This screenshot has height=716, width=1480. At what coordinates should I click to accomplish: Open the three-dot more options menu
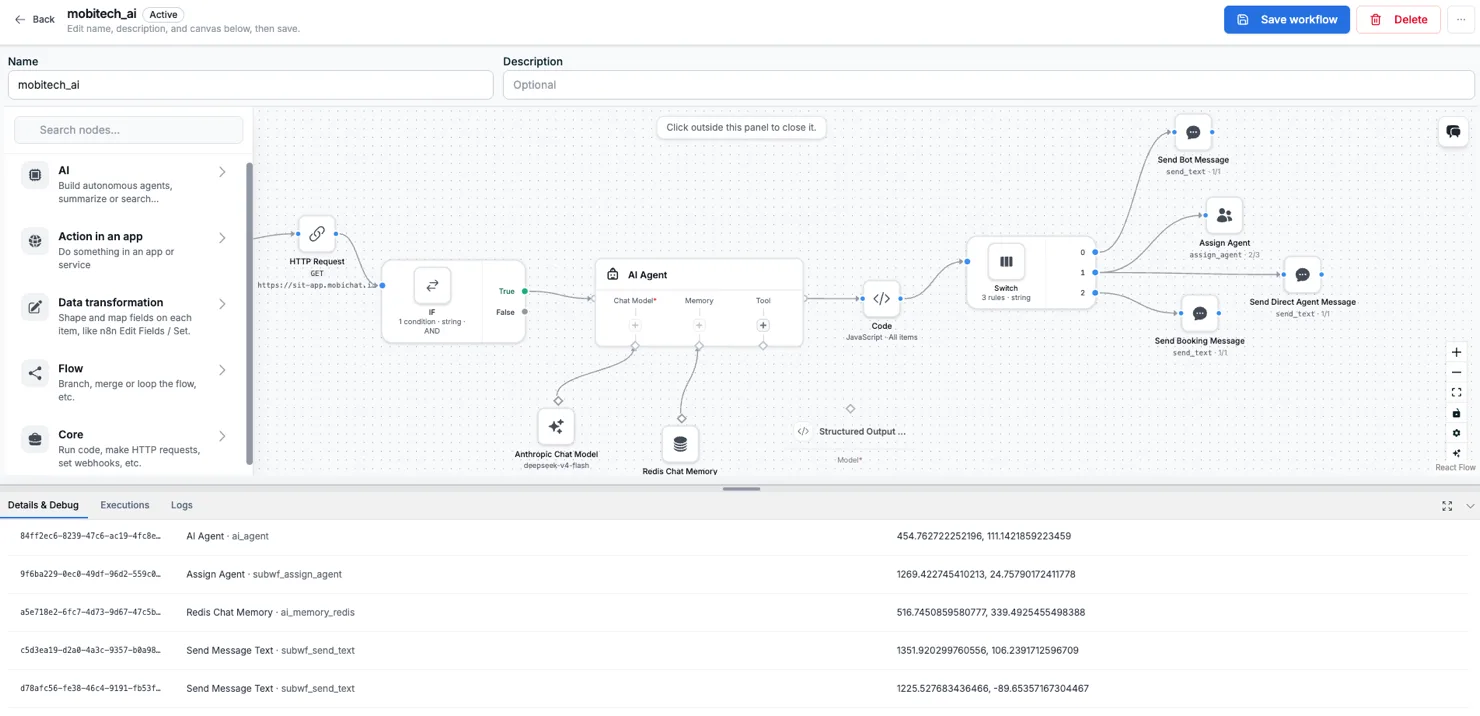1461,19
